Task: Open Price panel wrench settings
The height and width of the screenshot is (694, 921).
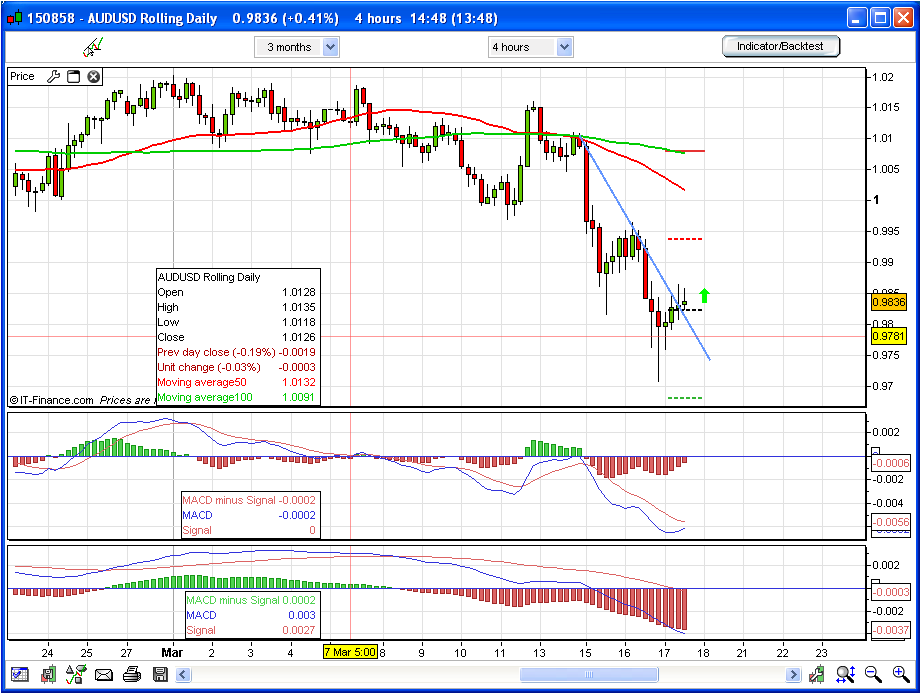Action: [x=53, y=76]
